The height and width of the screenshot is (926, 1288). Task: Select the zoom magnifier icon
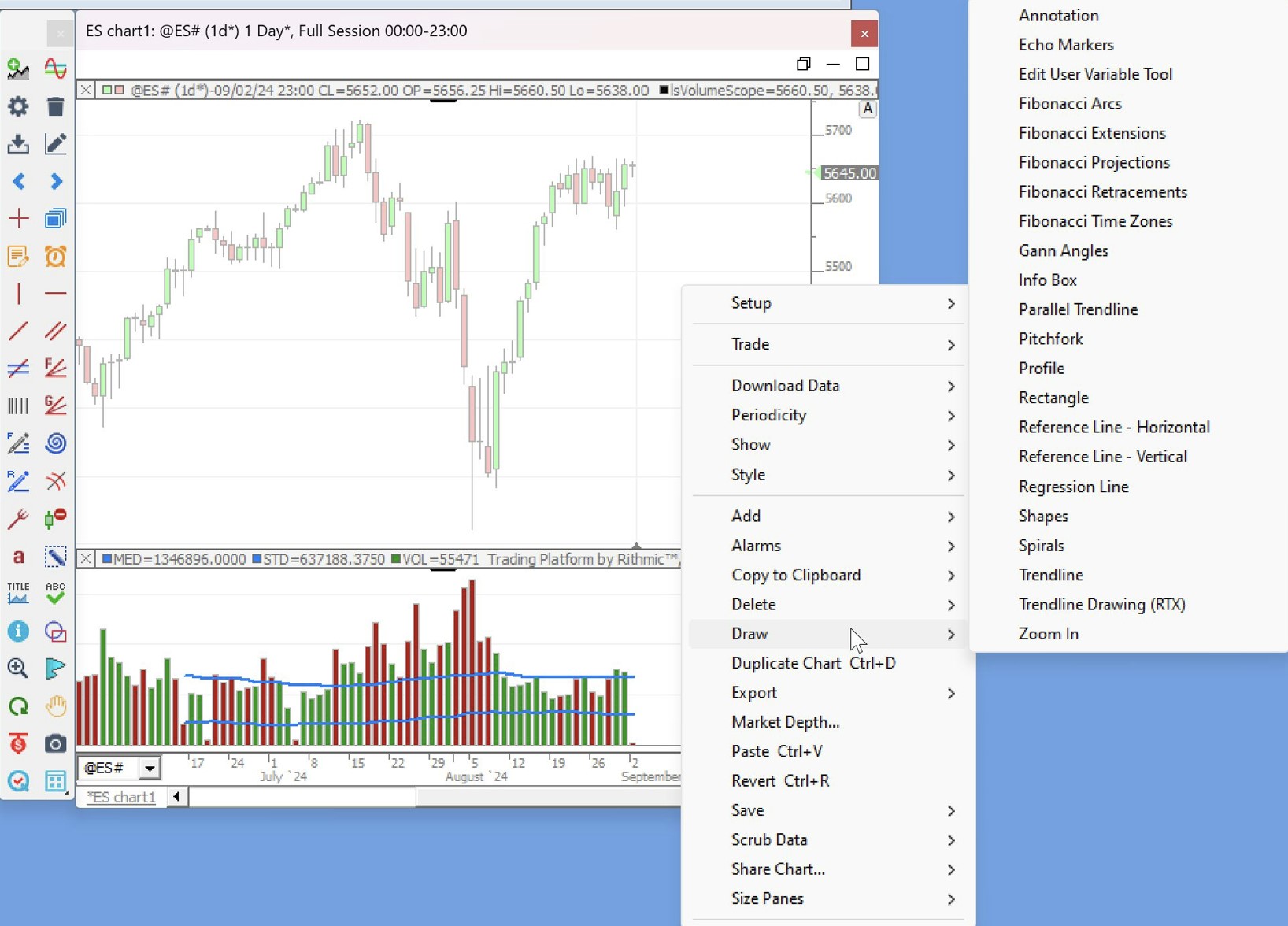click(17, 669)
